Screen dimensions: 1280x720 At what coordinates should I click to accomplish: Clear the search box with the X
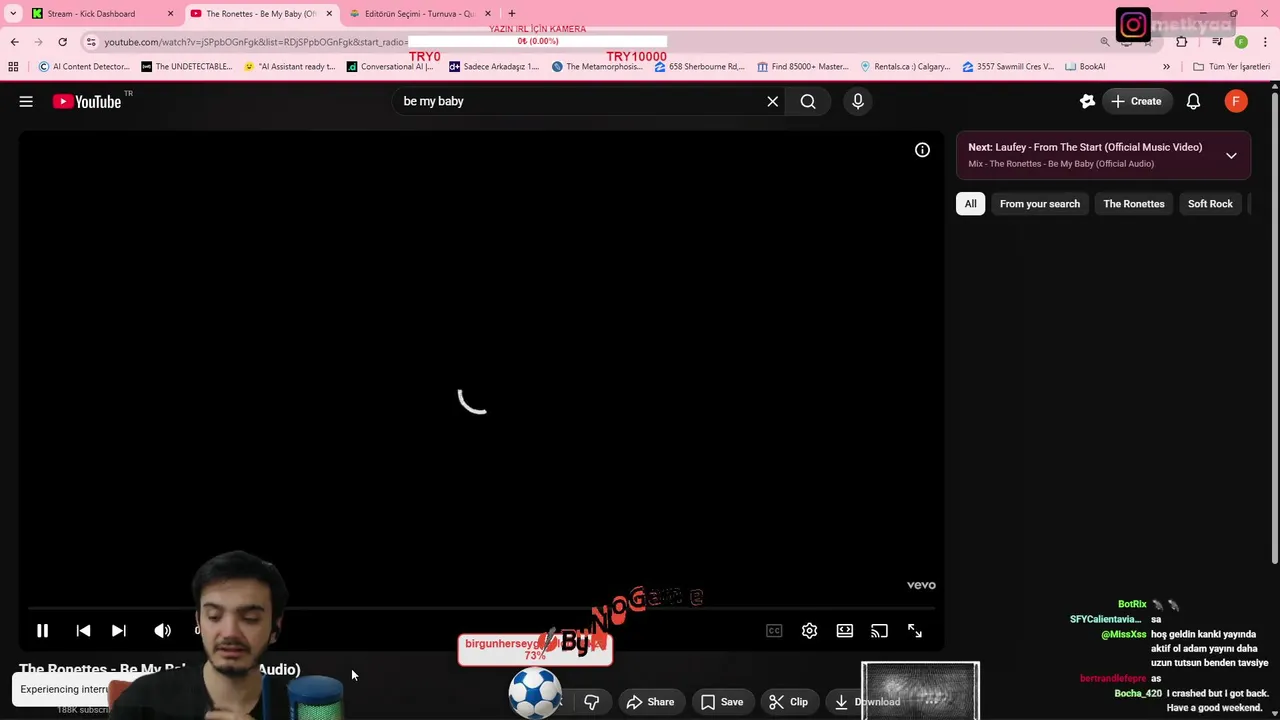point(773,101)
